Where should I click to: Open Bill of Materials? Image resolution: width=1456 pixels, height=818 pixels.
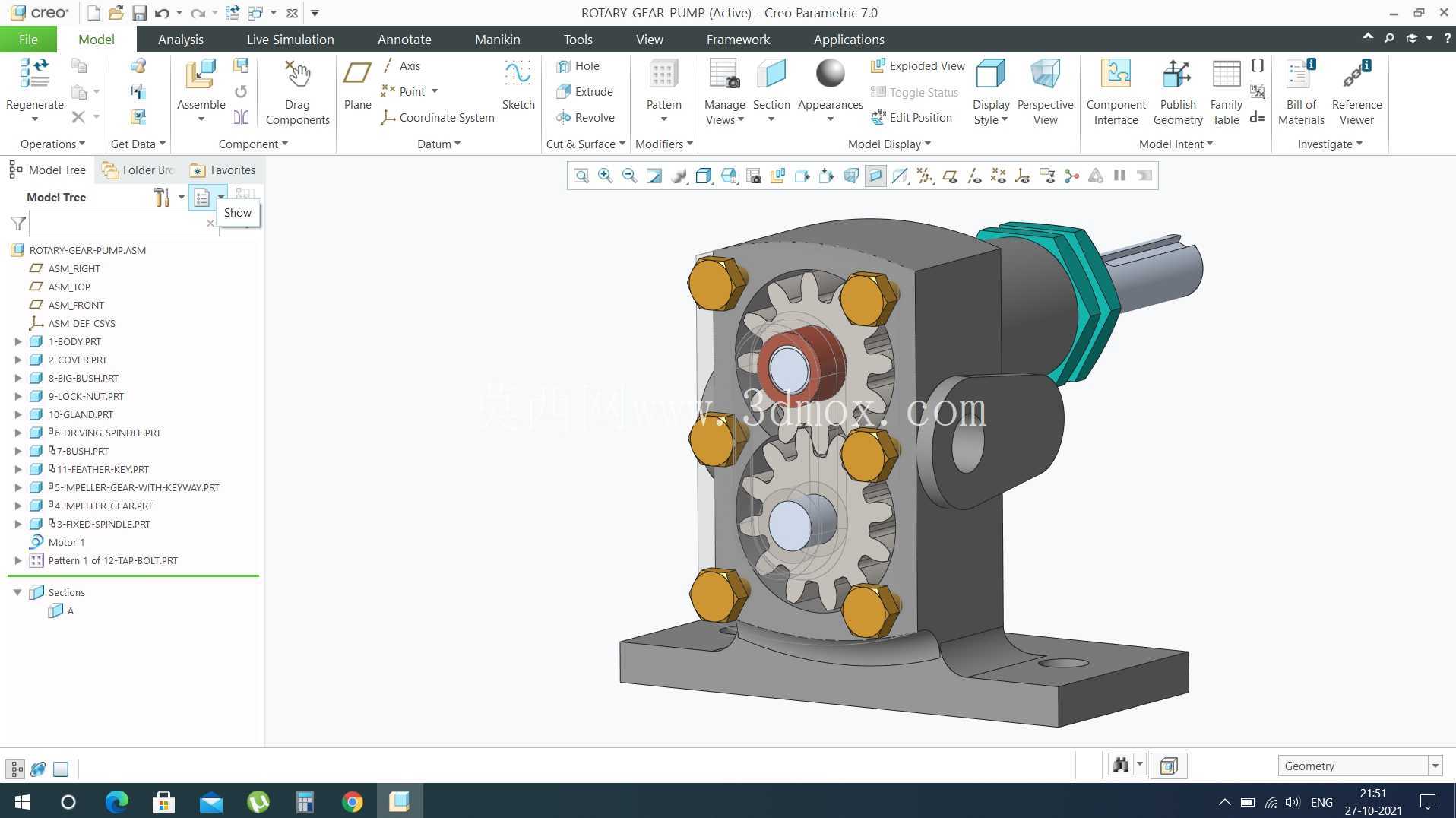pos(1301,91)
